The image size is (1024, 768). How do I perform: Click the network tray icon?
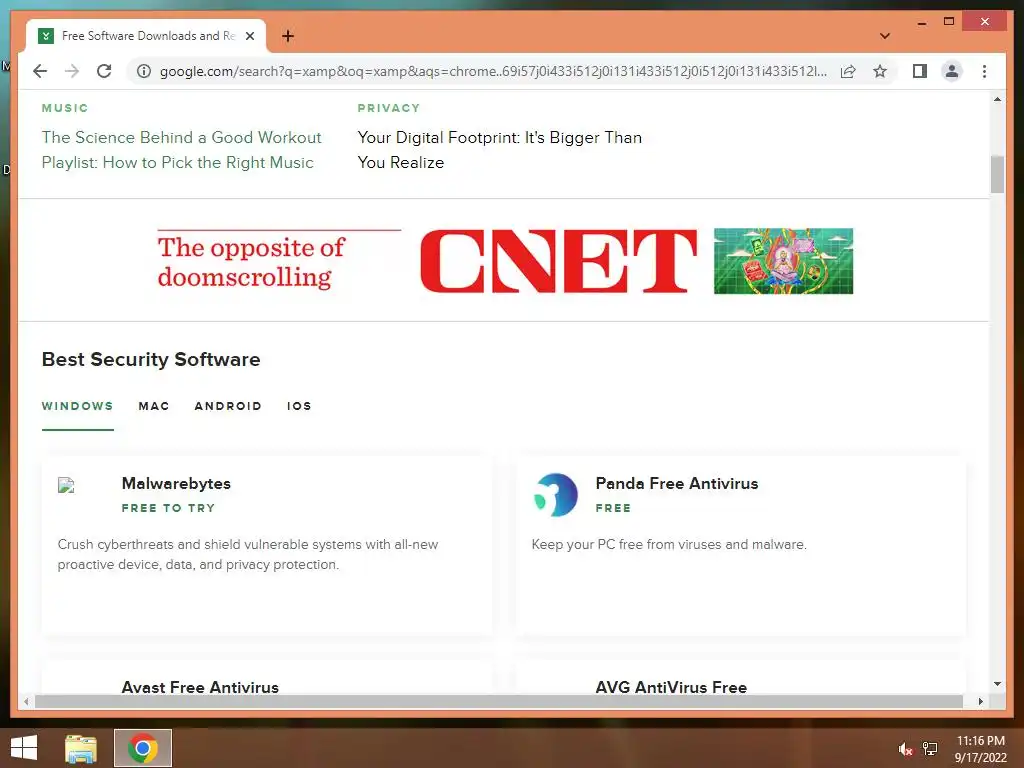point(930,748)
